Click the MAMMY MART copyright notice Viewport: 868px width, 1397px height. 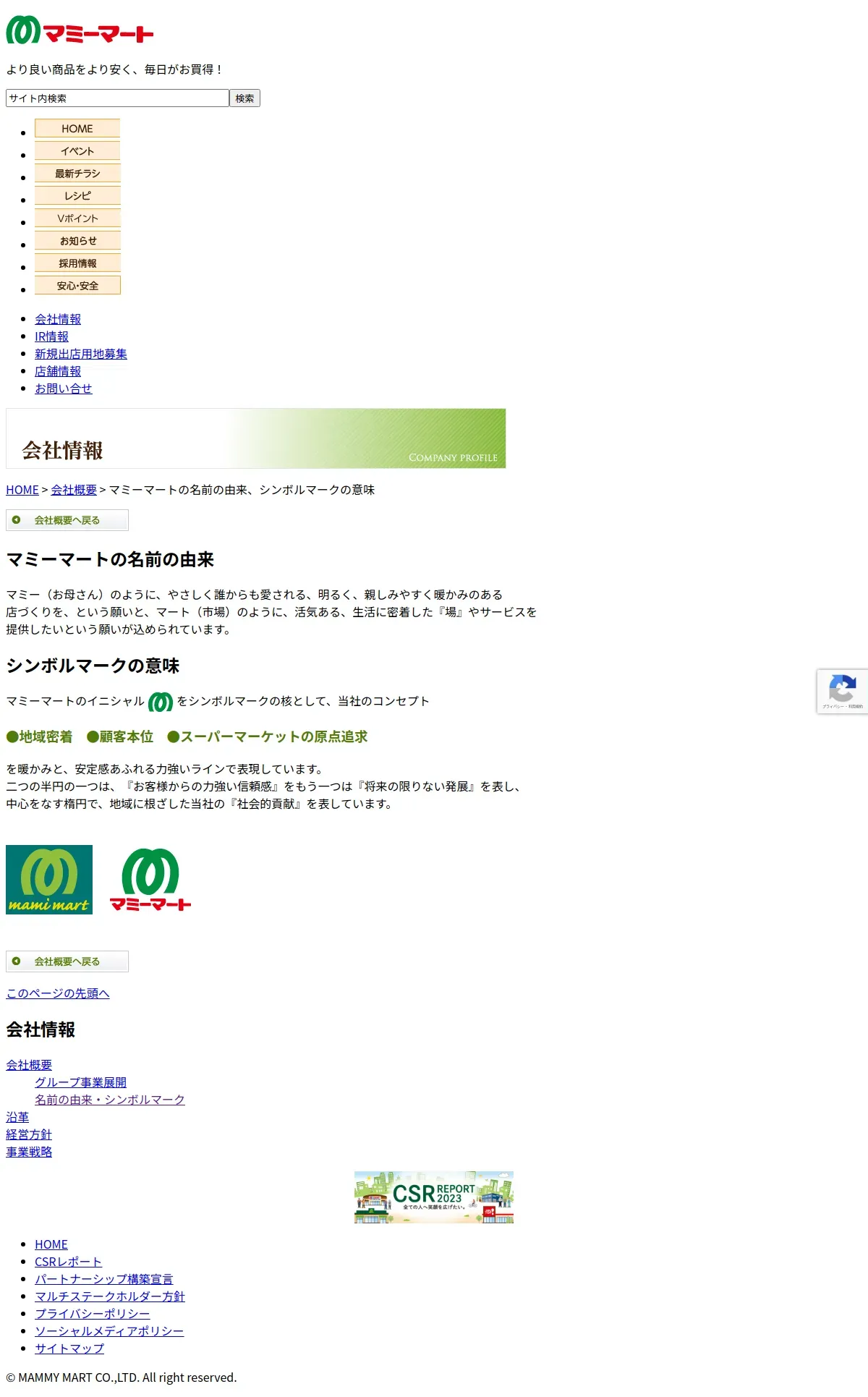(122, 1377)
